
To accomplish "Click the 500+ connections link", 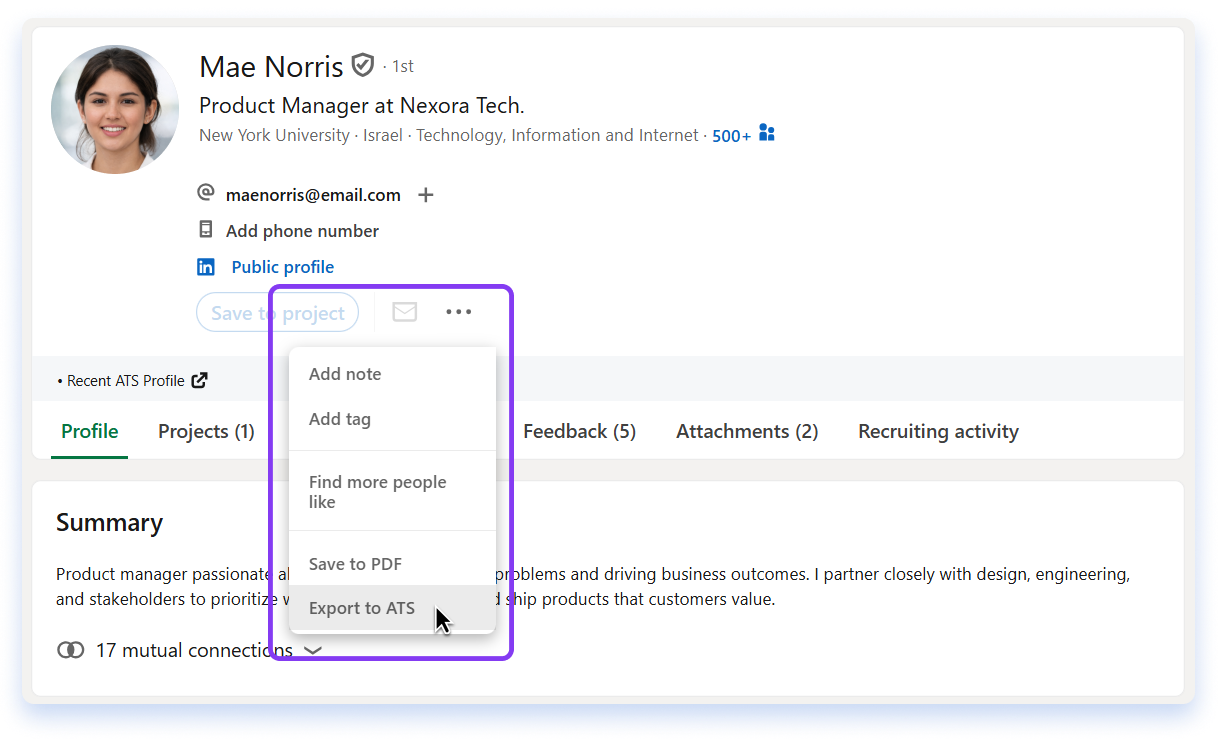I will (731, 136).
